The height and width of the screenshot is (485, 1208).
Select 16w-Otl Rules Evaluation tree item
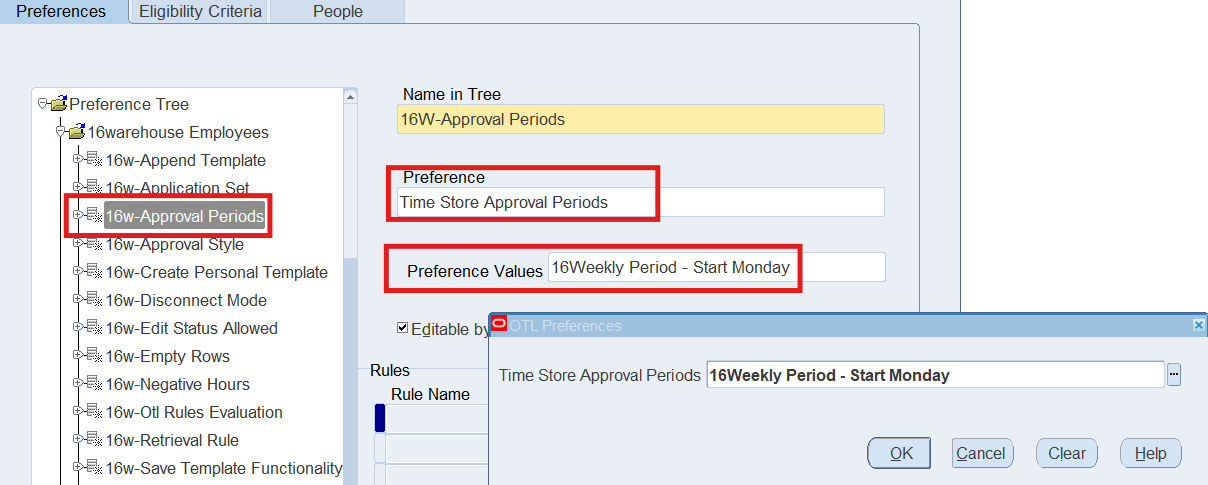(194, 412)
